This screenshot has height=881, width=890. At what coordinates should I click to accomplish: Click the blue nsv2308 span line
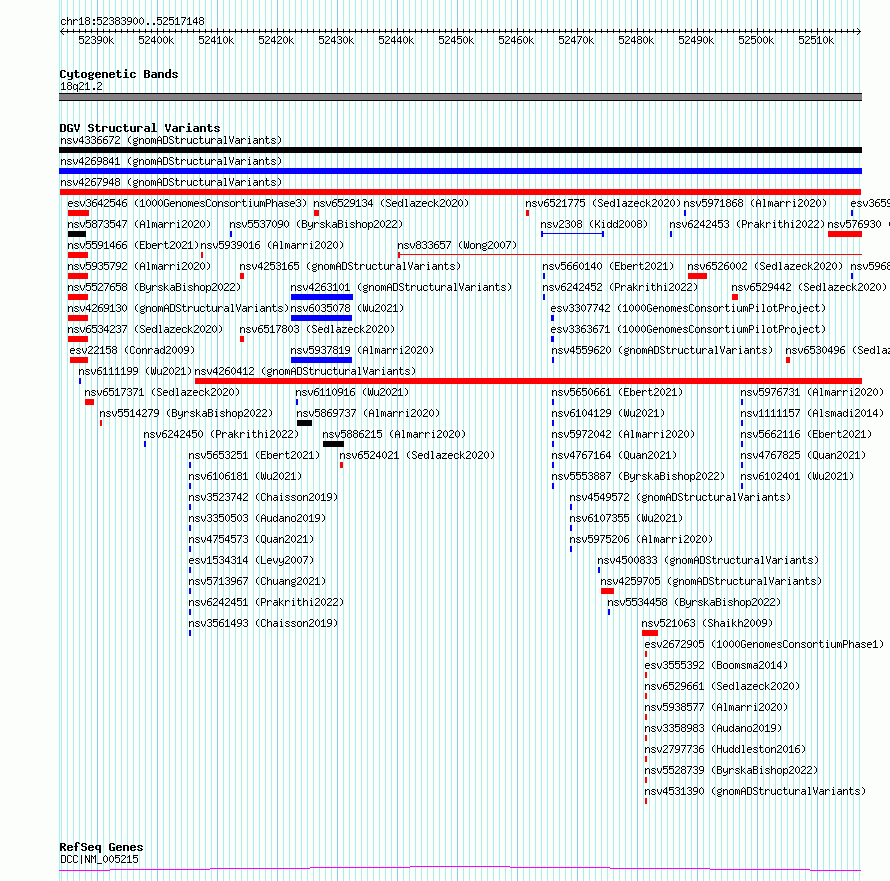[x=572, y=234]
